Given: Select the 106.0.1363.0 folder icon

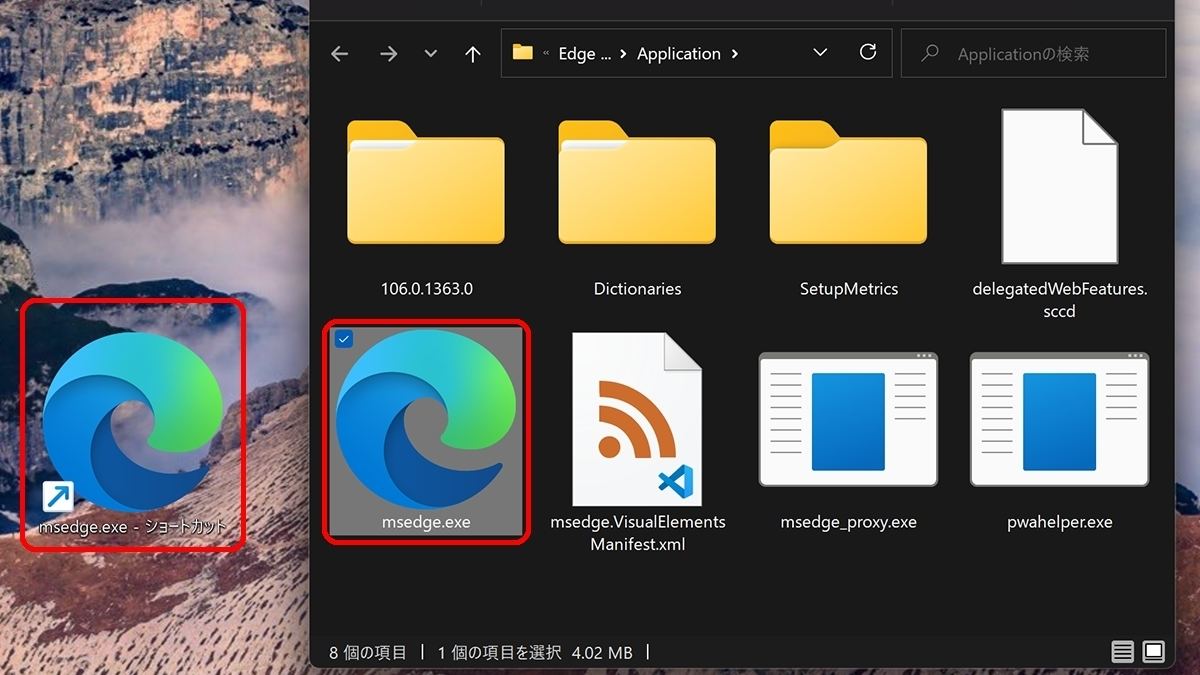Looking at the screenshot, I should pyautogui.click(x=426, y=182).
